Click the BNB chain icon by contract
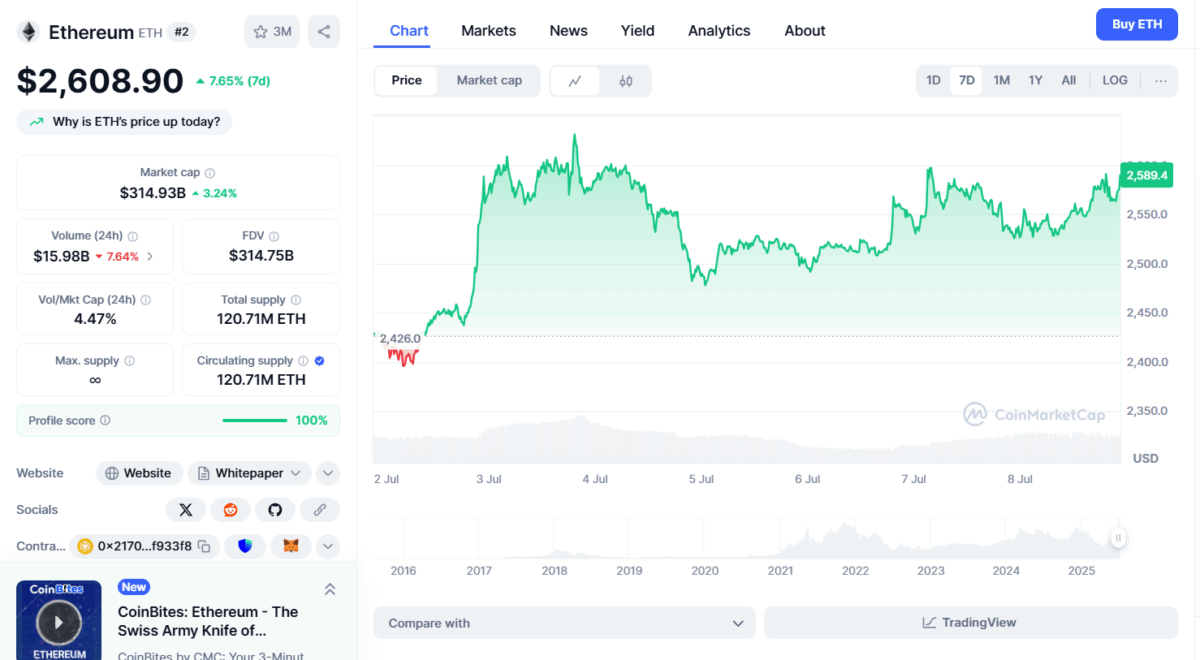Screen dimensions: 1200x660 tap(86, 546)
